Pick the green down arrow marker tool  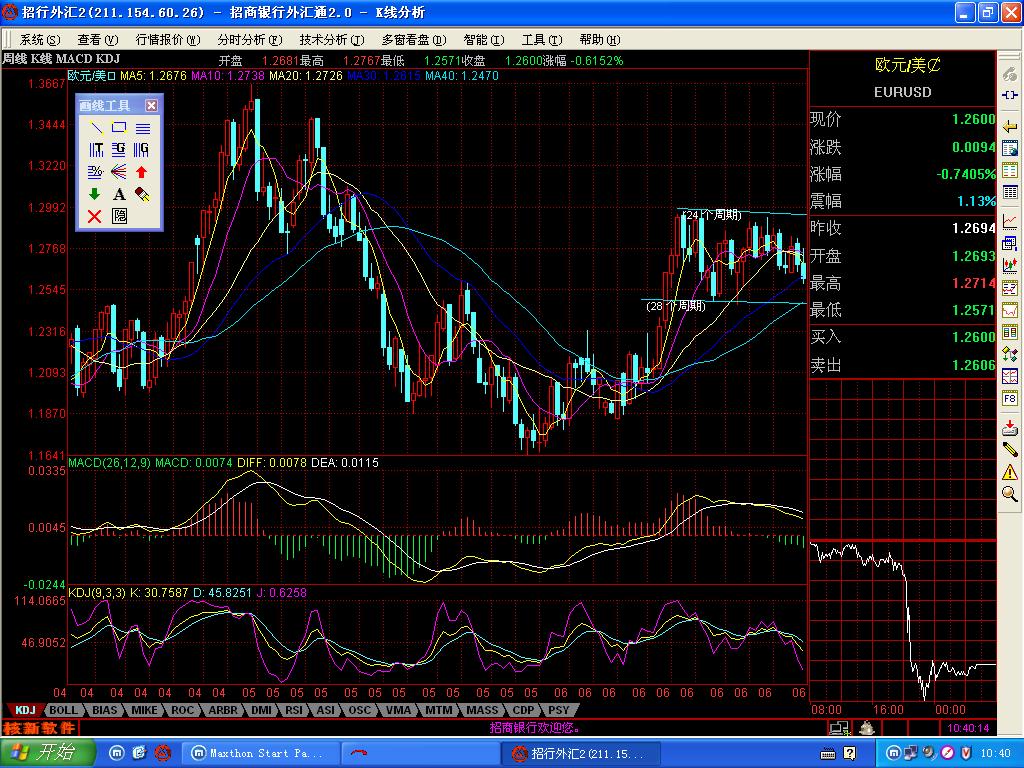pyautogui.click(x=95, y=194)
